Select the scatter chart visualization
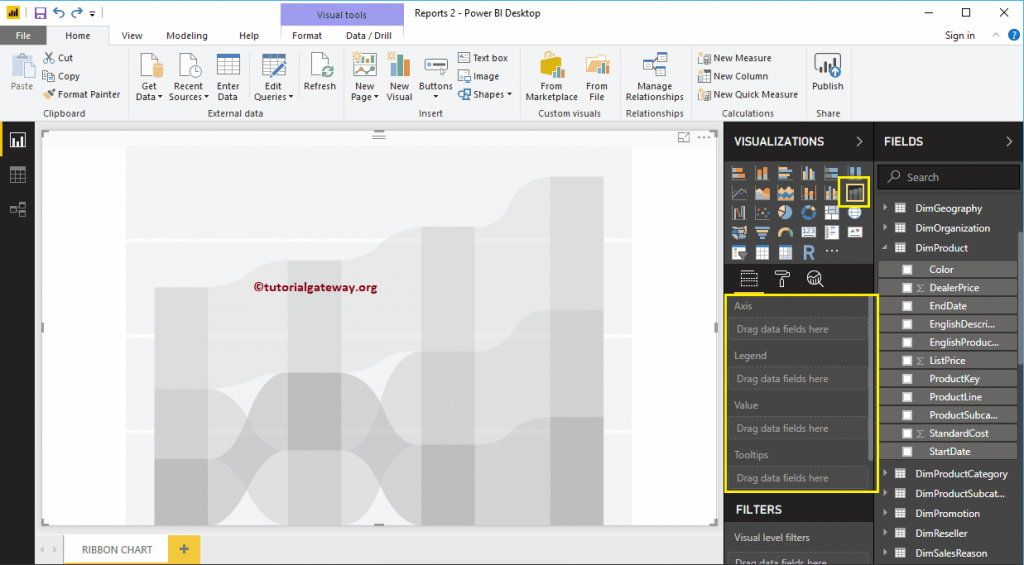 click(x=762, y=212)
